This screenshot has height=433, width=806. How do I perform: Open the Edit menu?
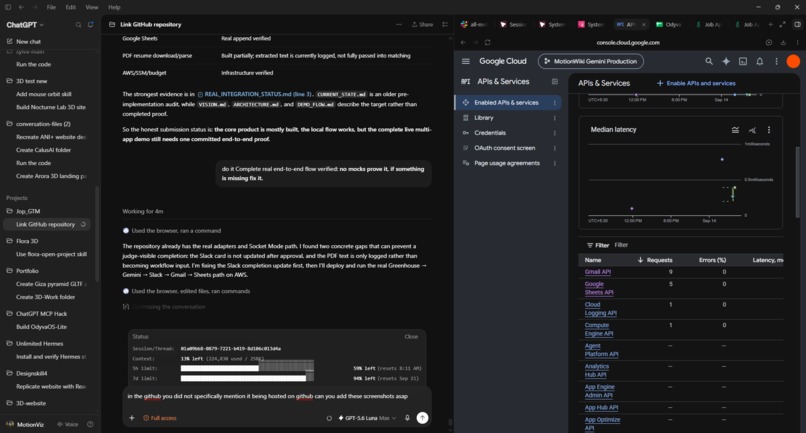(x=70, y=7)
